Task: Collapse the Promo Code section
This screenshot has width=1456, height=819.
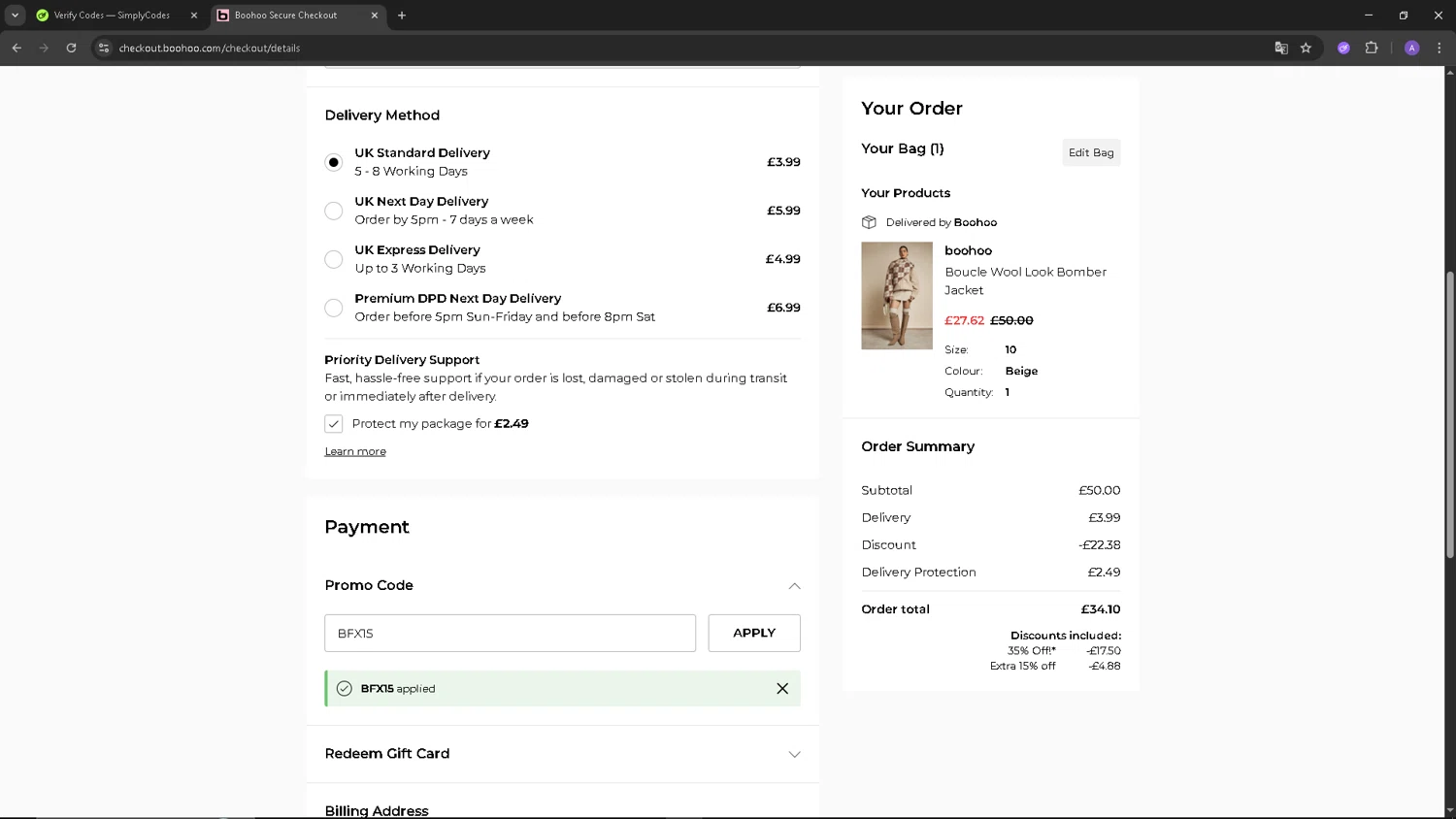Action: click(x=794, y=586)
